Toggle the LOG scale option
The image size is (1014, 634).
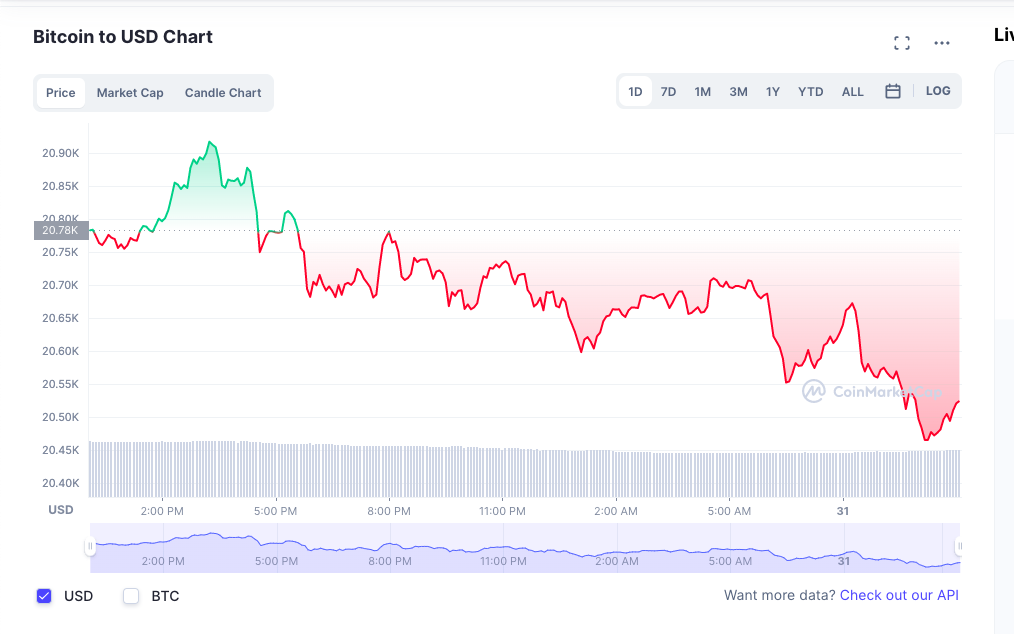938,91
